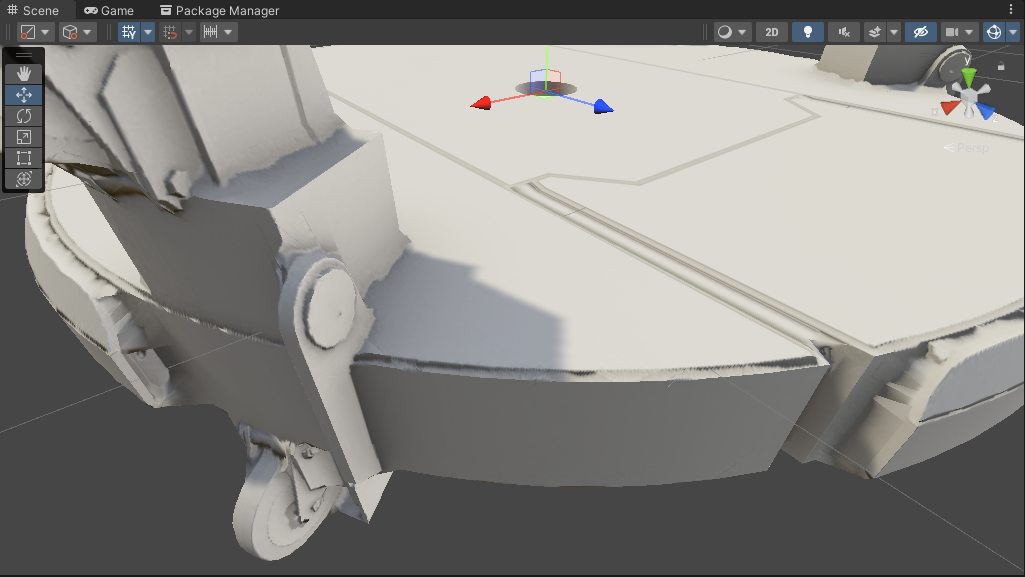The height and width of the screenshot is (577, 1025).
Task: Select the Scale tool
Action: coord(23,136)
